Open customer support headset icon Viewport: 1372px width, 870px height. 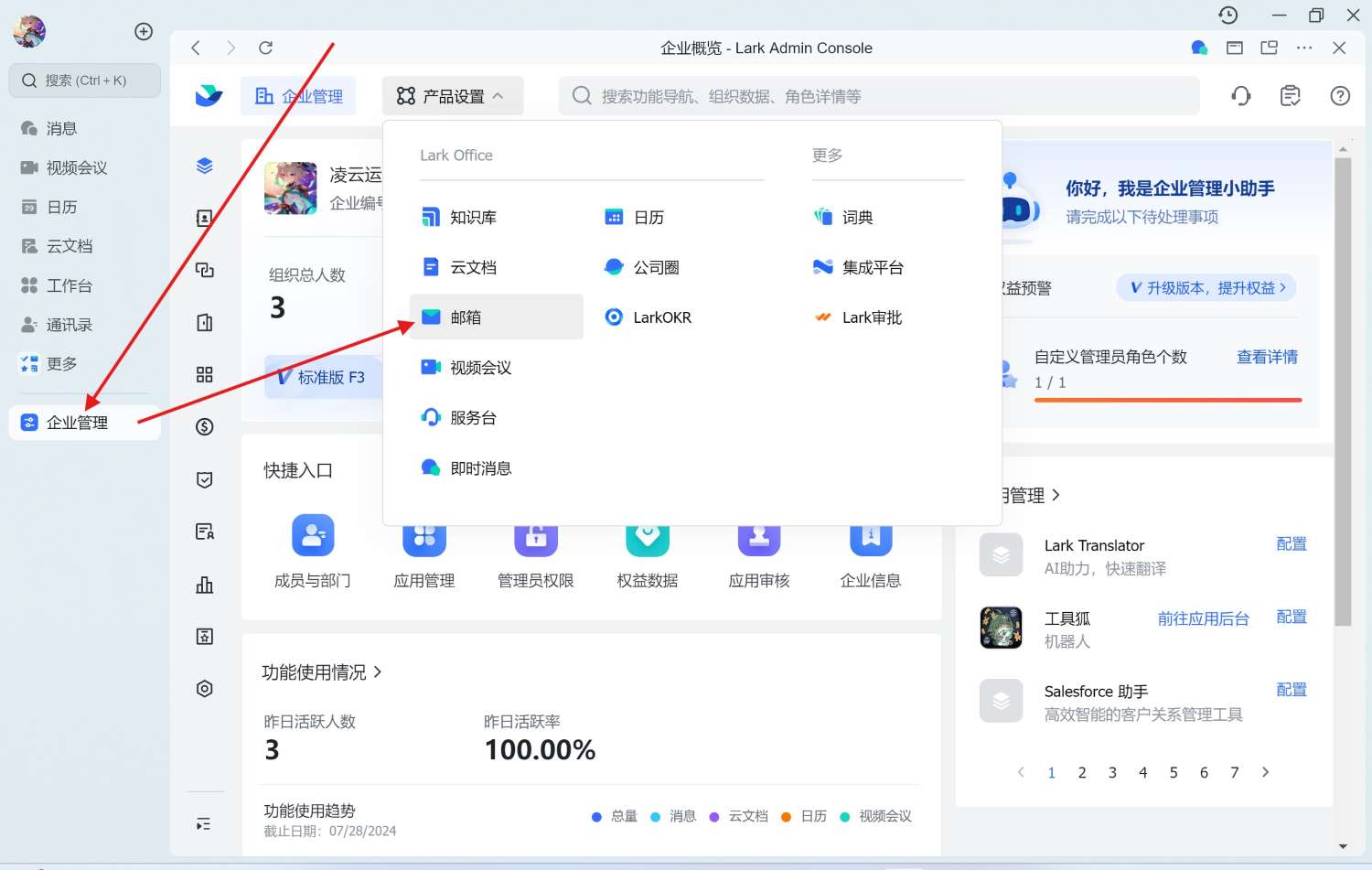click(1241, 95)
